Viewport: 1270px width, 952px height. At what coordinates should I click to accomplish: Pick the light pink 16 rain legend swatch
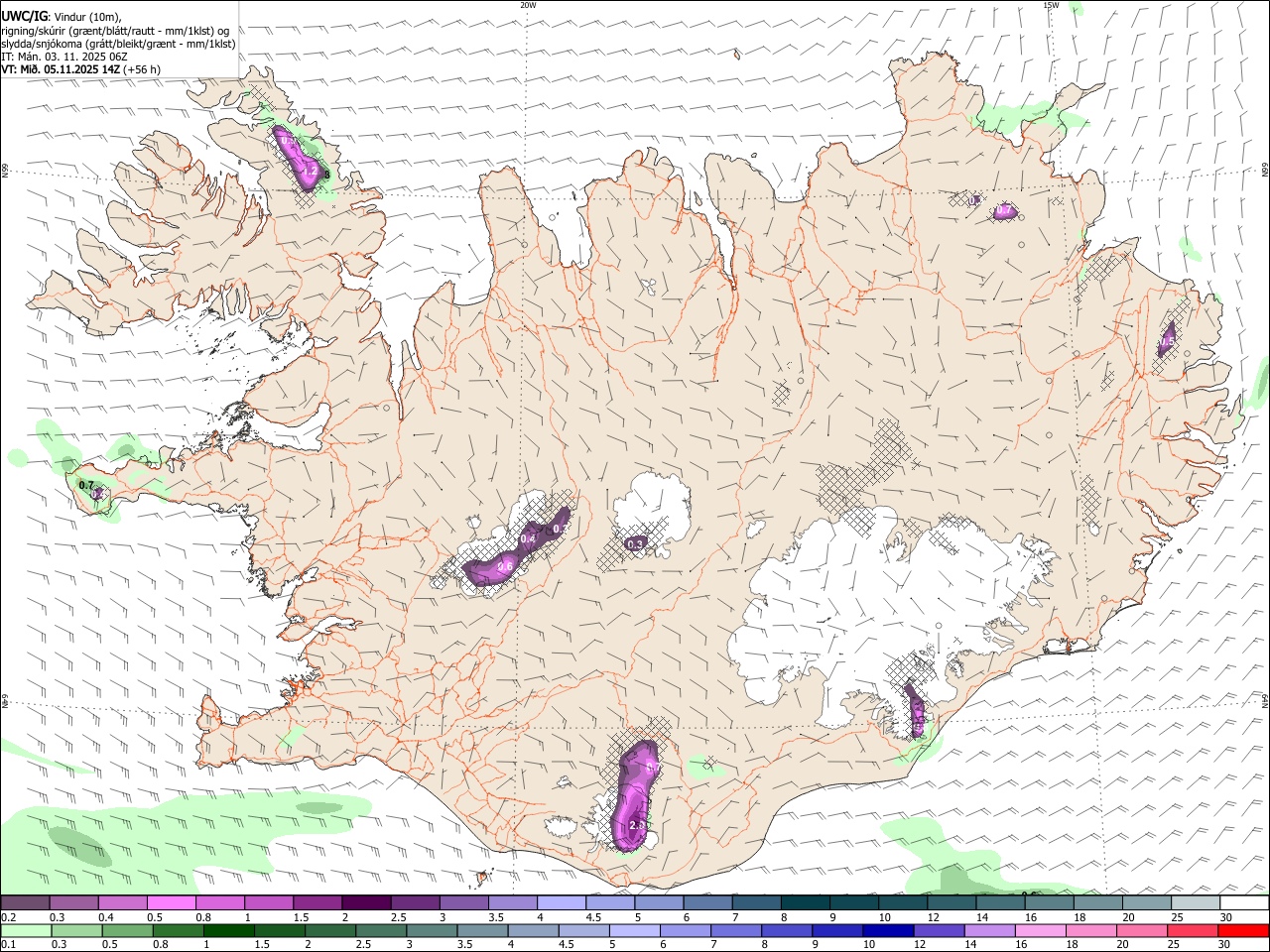(x=1041, y=930)
